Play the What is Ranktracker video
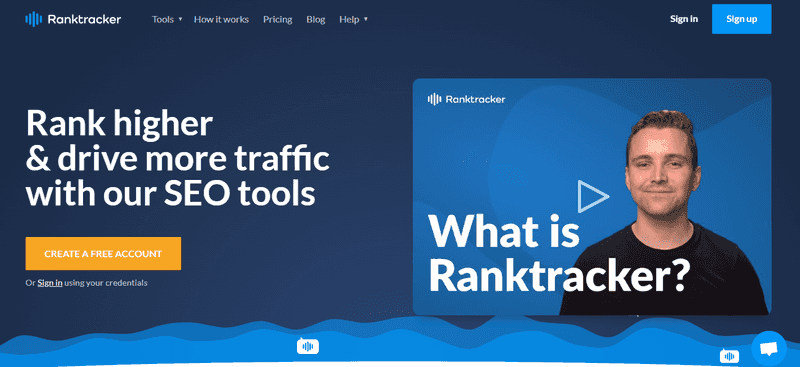This screenshot has width=800, height=367. pos(593,197)
